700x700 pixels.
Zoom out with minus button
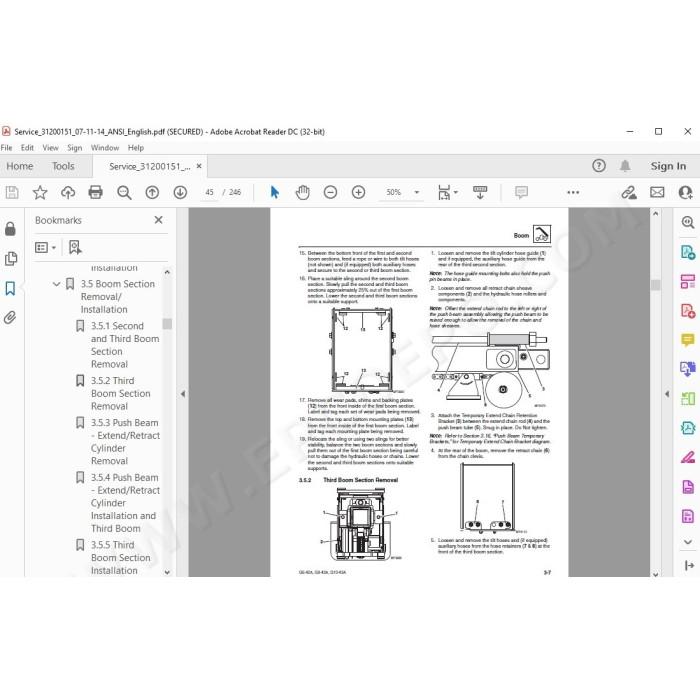click(330, 192)
